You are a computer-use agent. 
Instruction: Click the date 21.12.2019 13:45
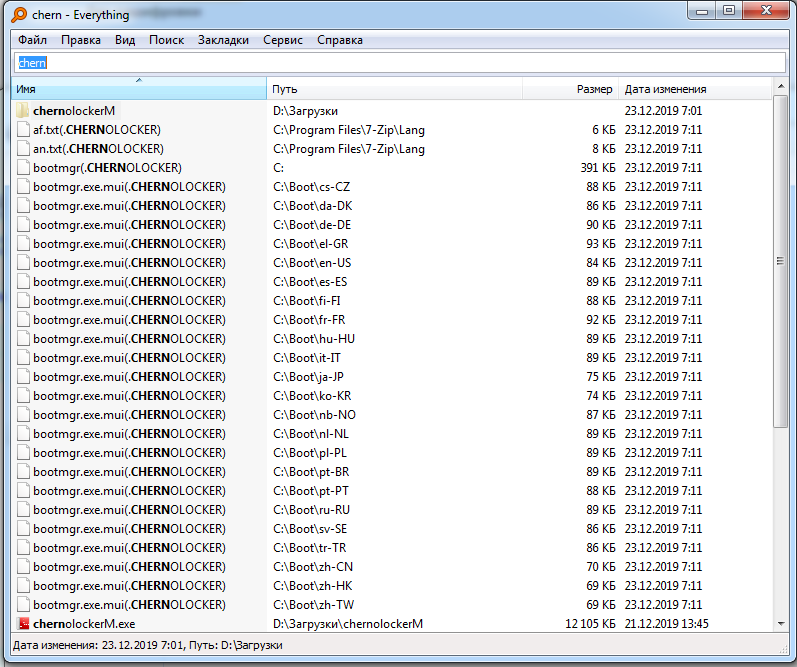(x=666, y=623)
